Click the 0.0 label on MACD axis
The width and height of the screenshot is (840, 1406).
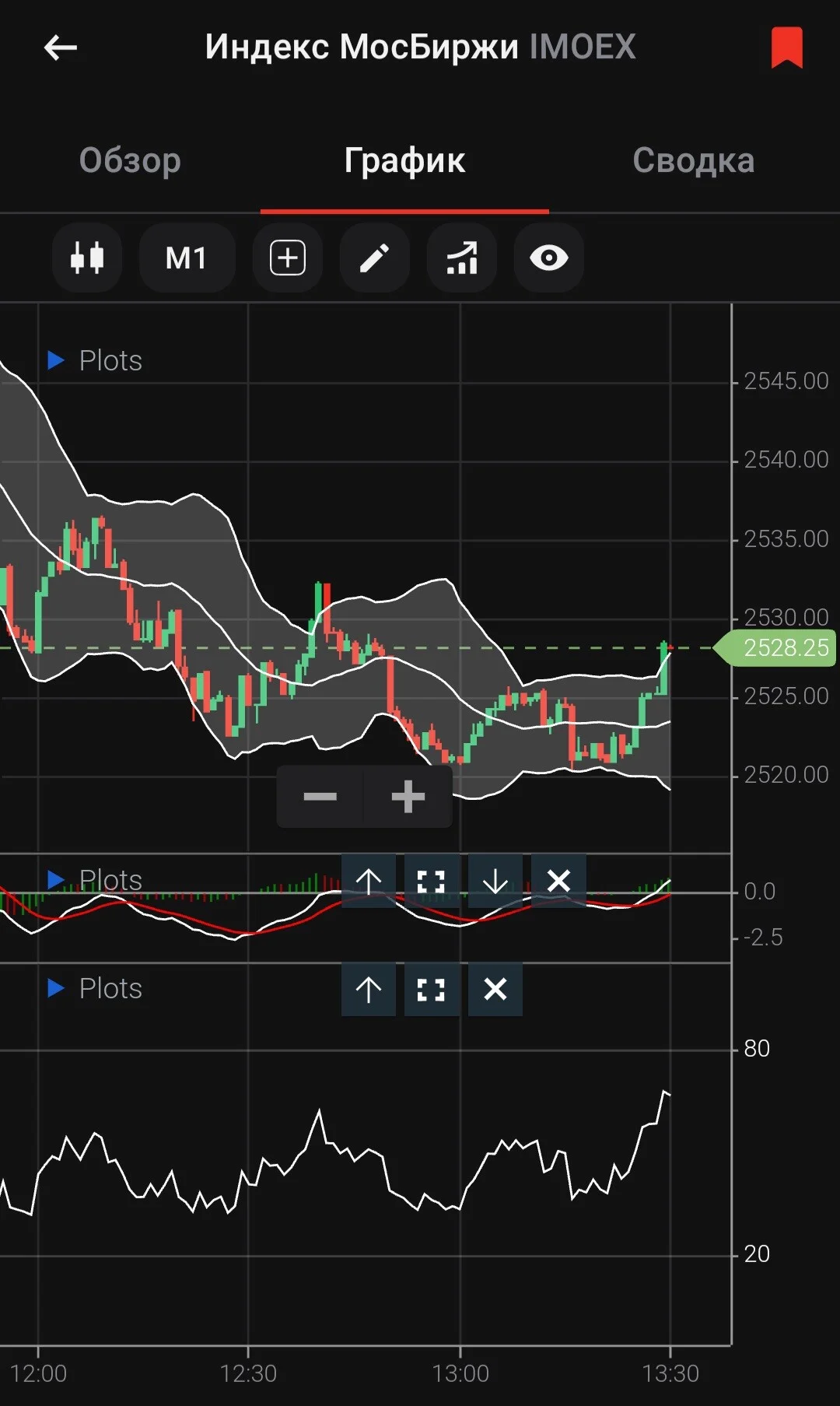coord(760,891)
